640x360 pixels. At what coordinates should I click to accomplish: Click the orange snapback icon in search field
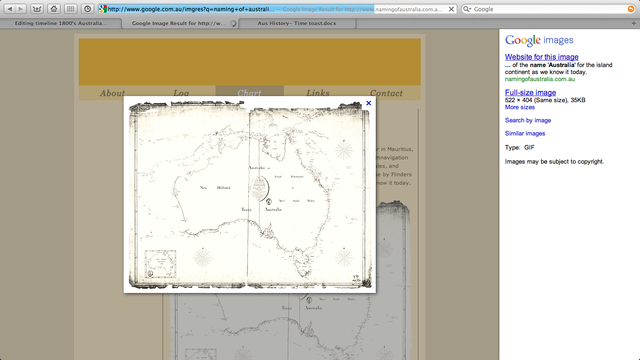[631, 9]
